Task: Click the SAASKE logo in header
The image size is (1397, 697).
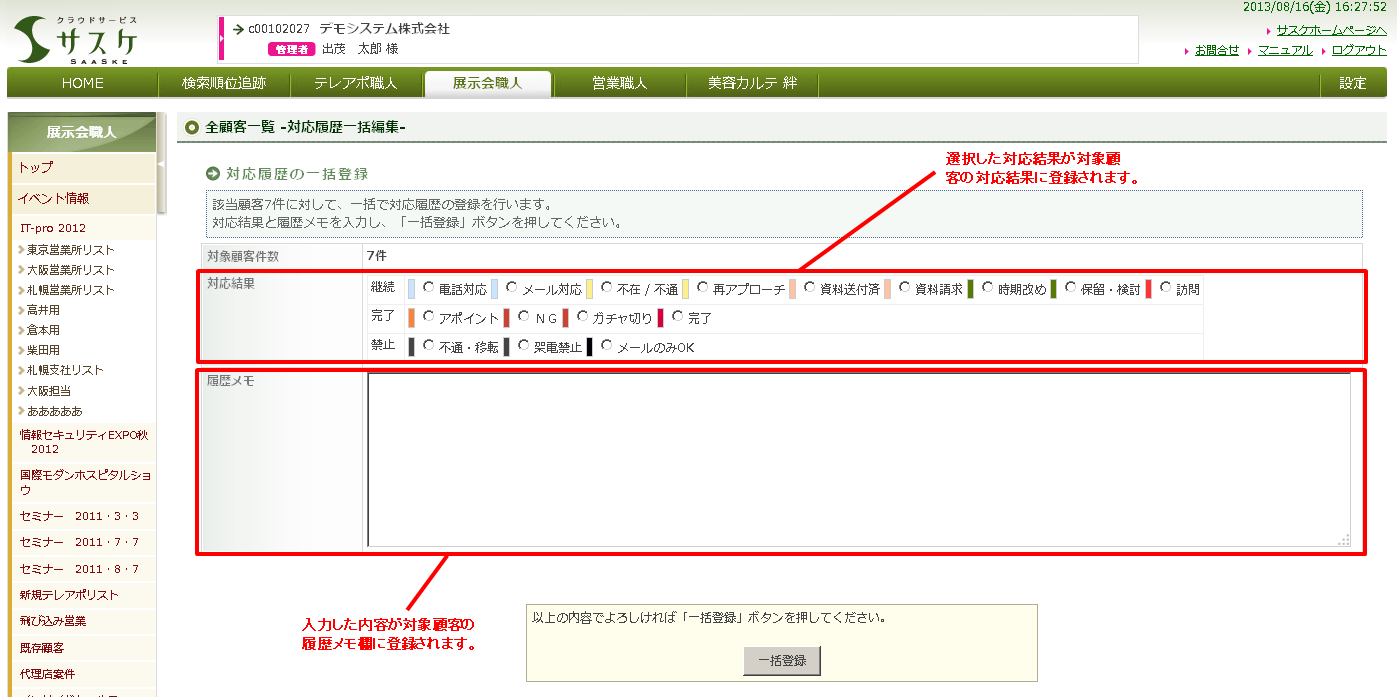Action: [76, 40]
